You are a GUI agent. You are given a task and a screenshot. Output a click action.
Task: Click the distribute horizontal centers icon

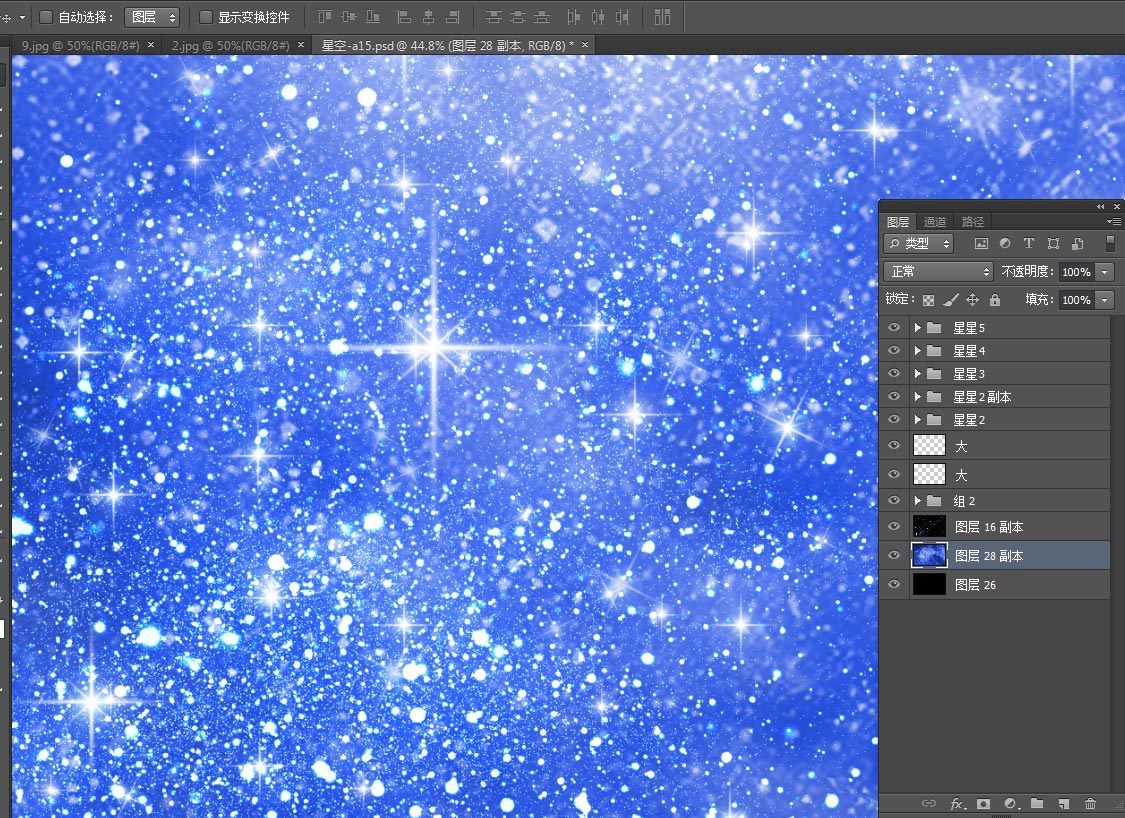[598, 17]
